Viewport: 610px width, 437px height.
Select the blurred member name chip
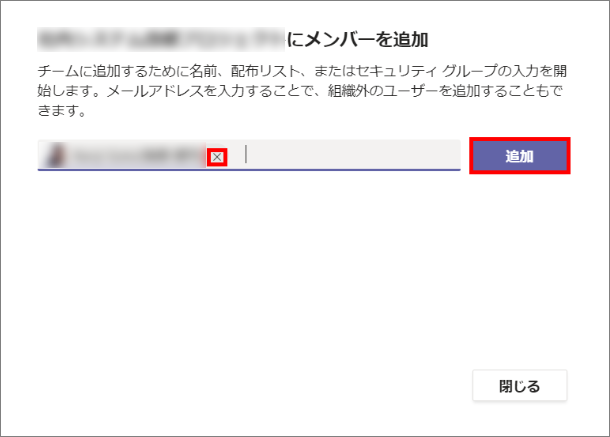point(132,155)
